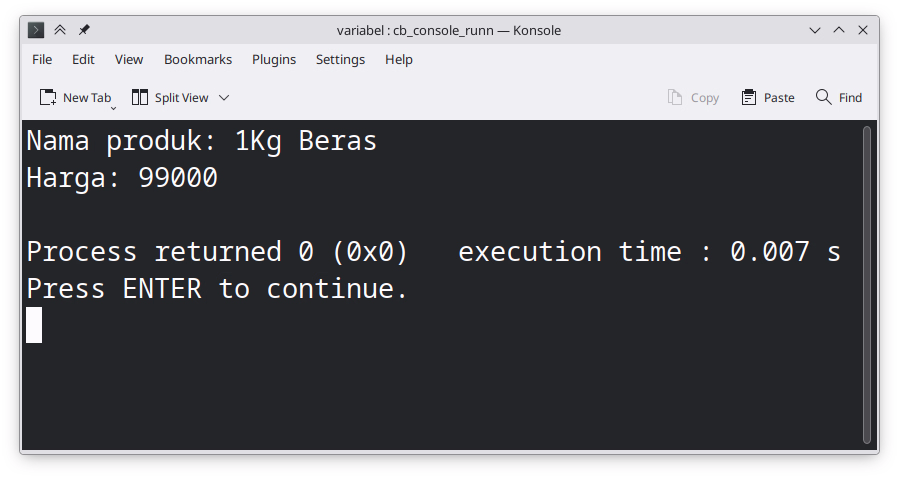
Task: Open the Plugins menu
Action: pos(274,59)
